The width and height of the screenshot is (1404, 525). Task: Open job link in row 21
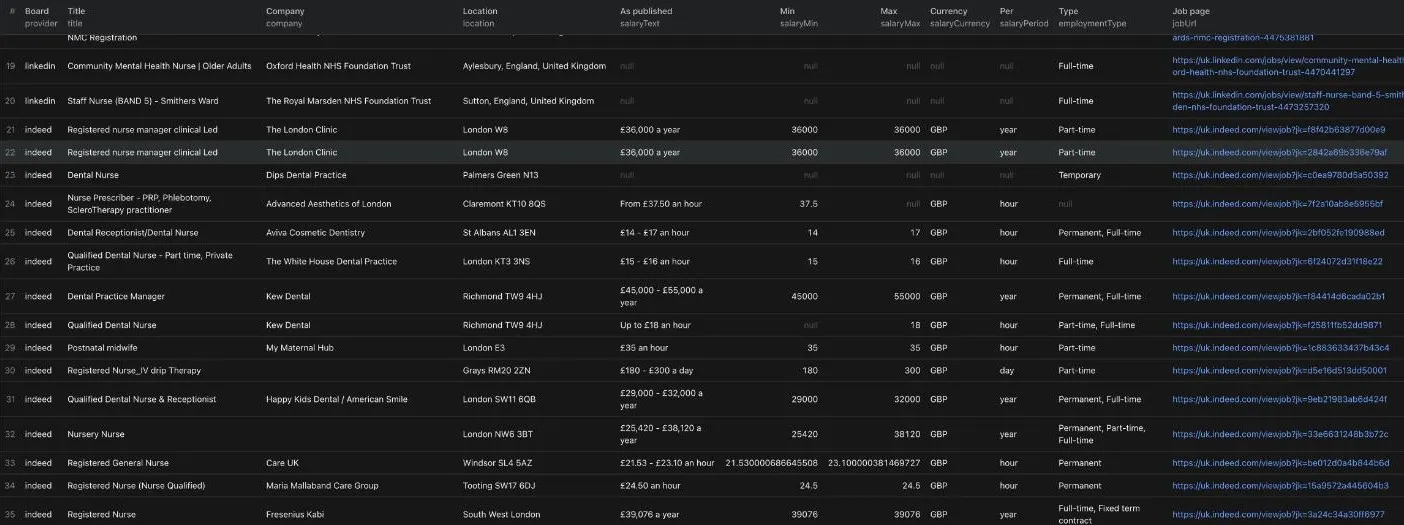[x=1279, y=129]
